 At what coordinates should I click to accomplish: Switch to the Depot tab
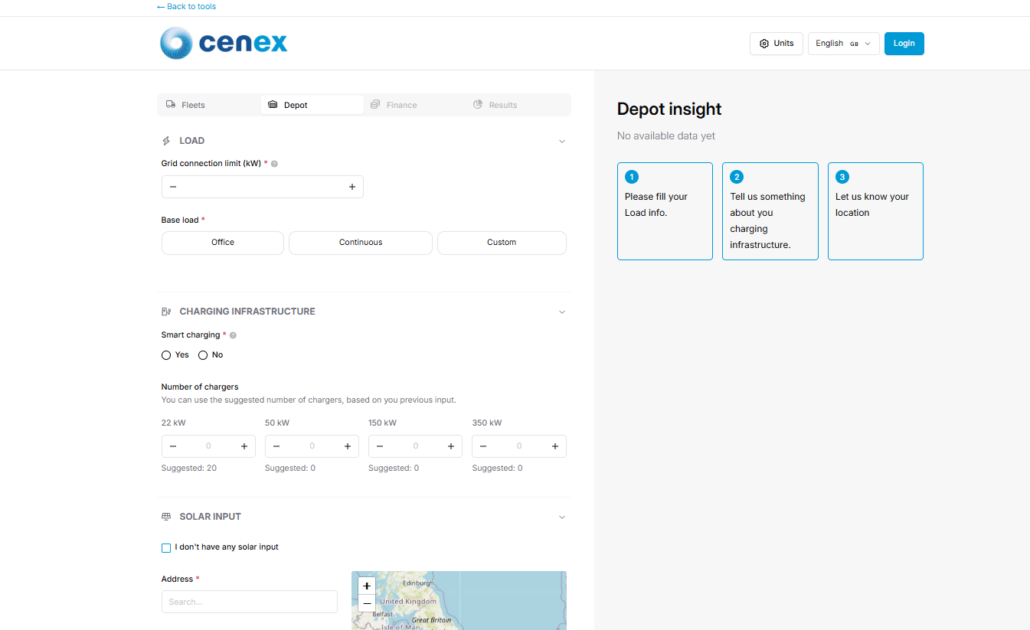tap(312, 105)
